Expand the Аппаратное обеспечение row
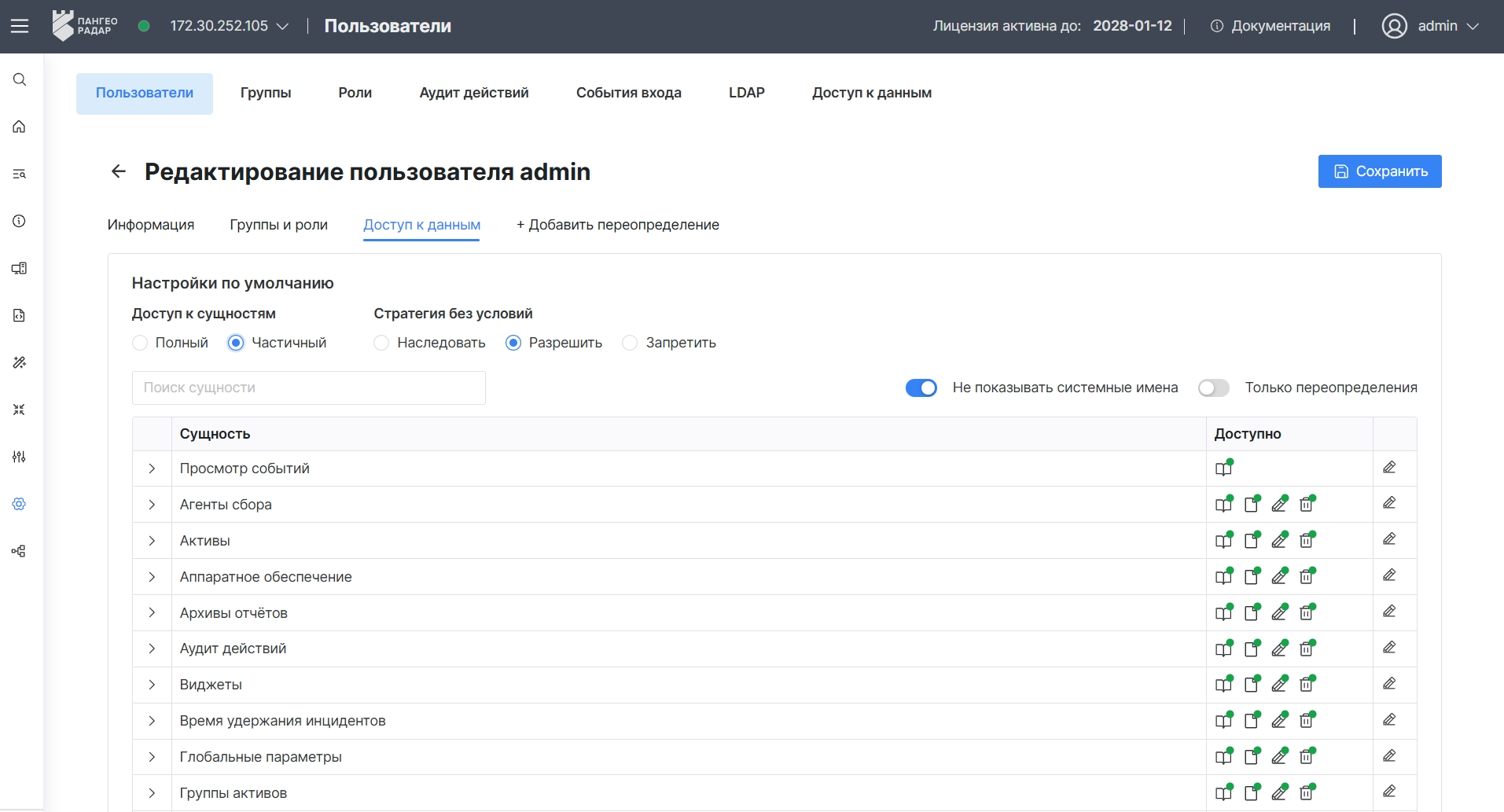Viewport: 1504px width, 812px height. click(x=152, y=577)
